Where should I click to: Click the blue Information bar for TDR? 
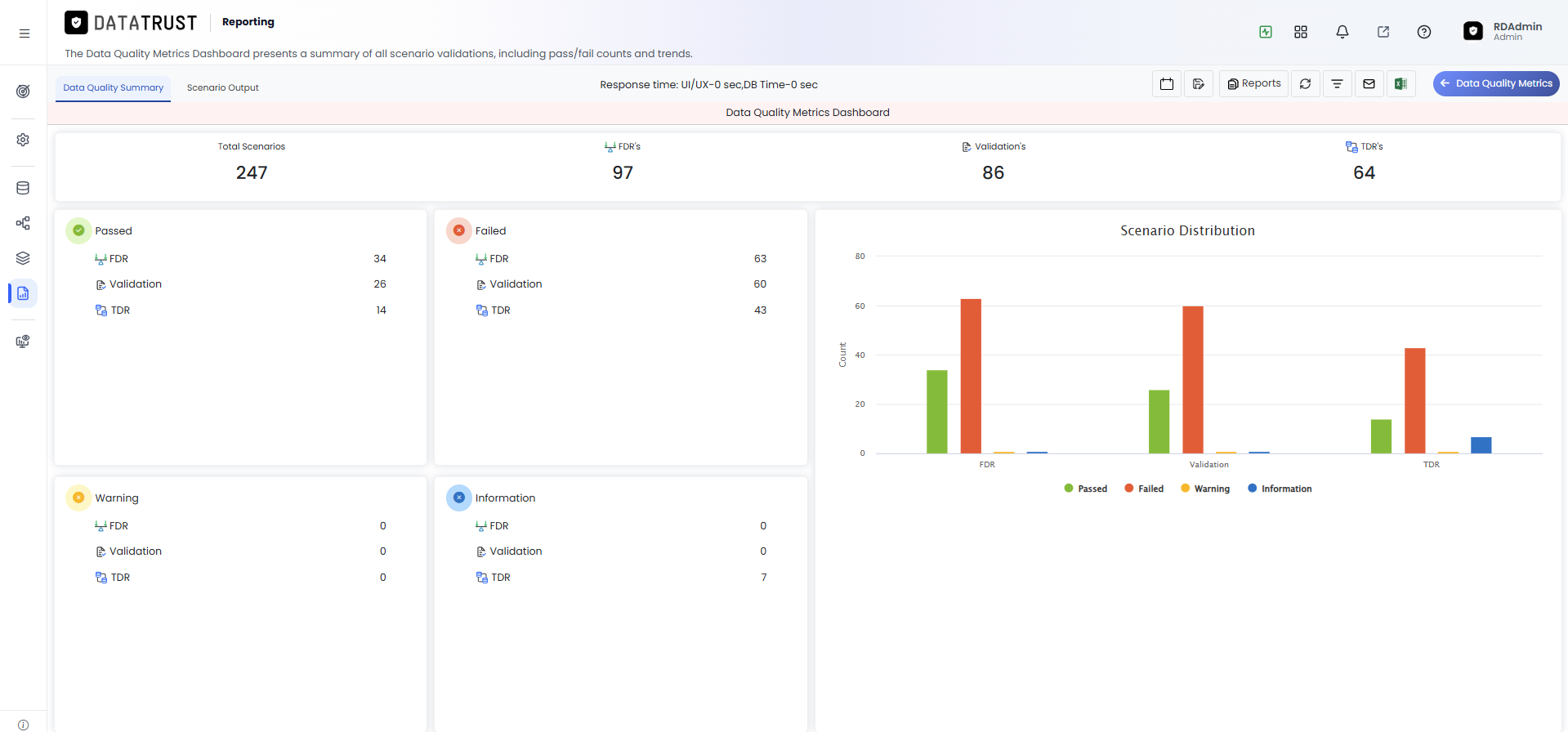point(1481,445)
